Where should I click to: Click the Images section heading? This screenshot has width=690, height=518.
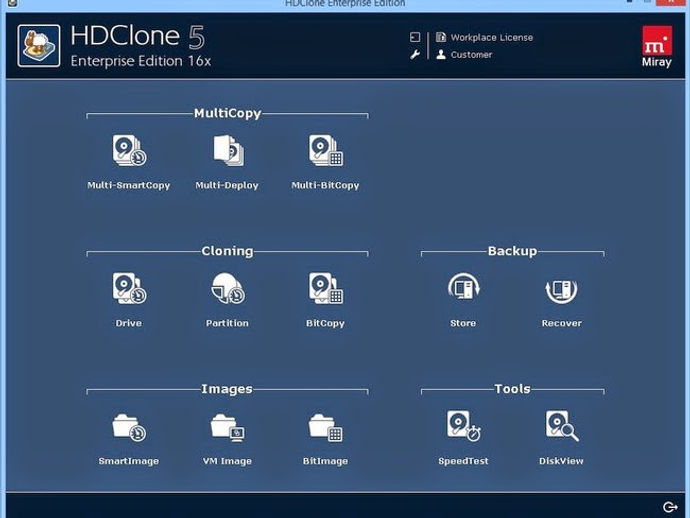[x=227, y=389]
